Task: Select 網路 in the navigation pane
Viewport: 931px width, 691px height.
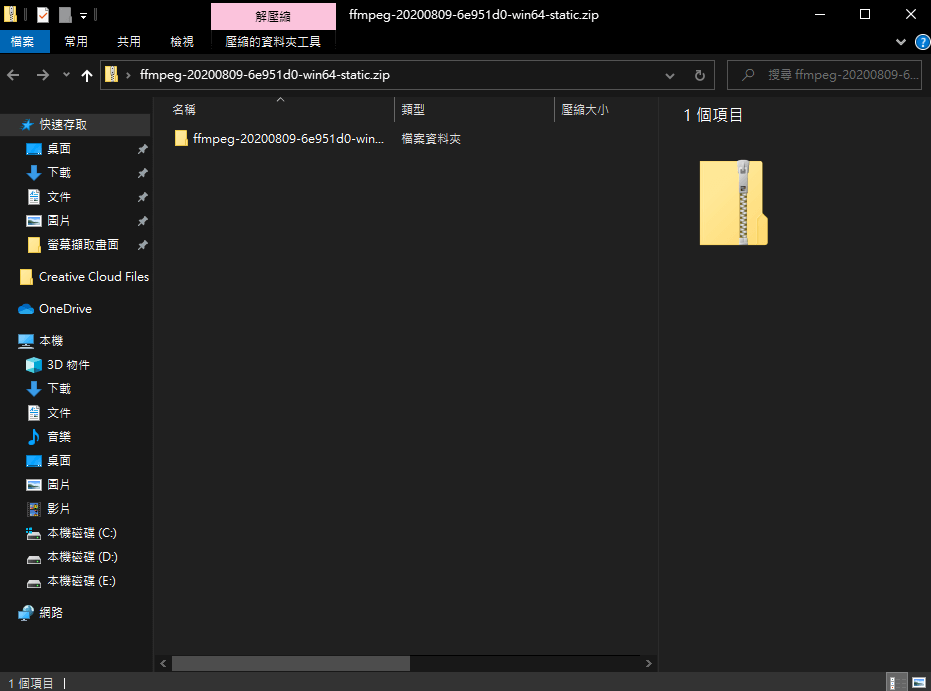Action: pos(51,613)
